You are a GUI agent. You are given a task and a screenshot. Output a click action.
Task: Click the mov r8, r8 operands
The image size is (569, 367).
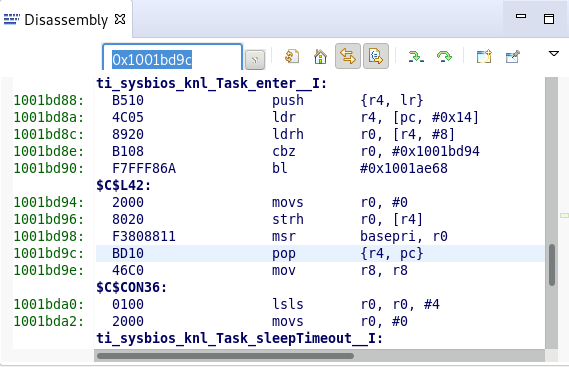point(384,270)
